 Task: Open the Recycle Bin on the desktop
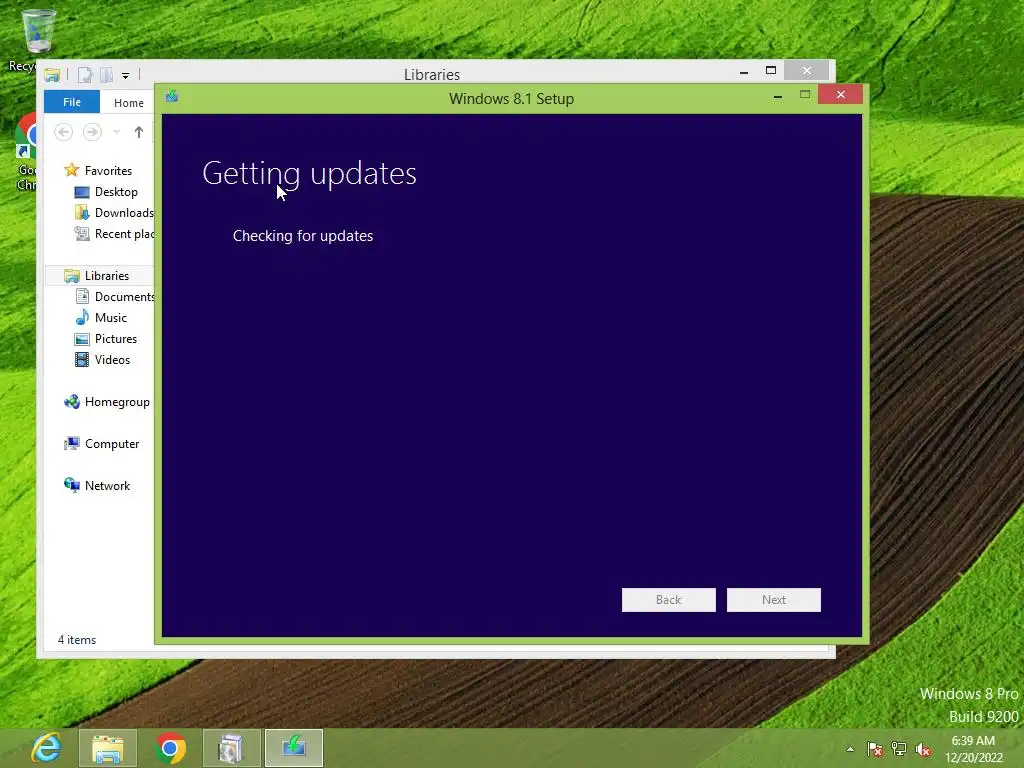click(38, 31)
